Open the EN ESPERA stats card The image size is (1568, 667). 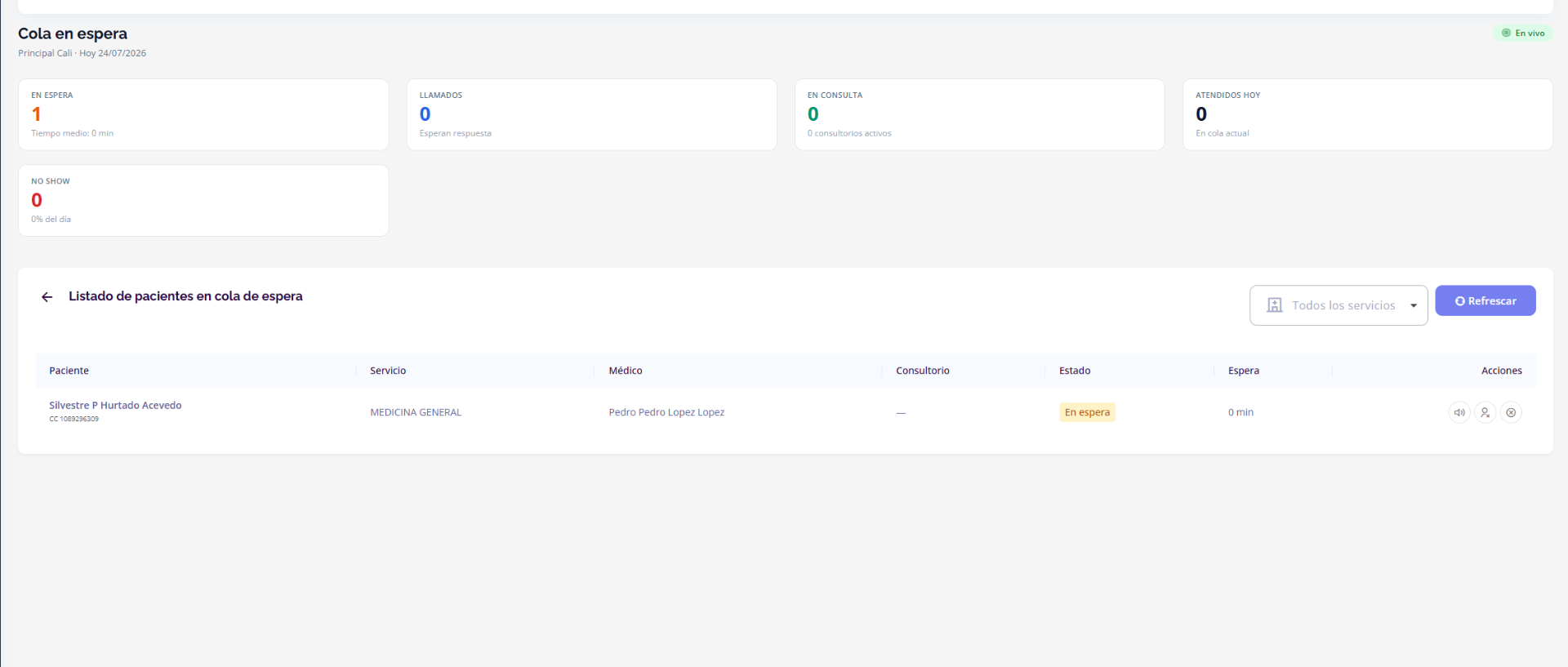[x=203, y=114]
